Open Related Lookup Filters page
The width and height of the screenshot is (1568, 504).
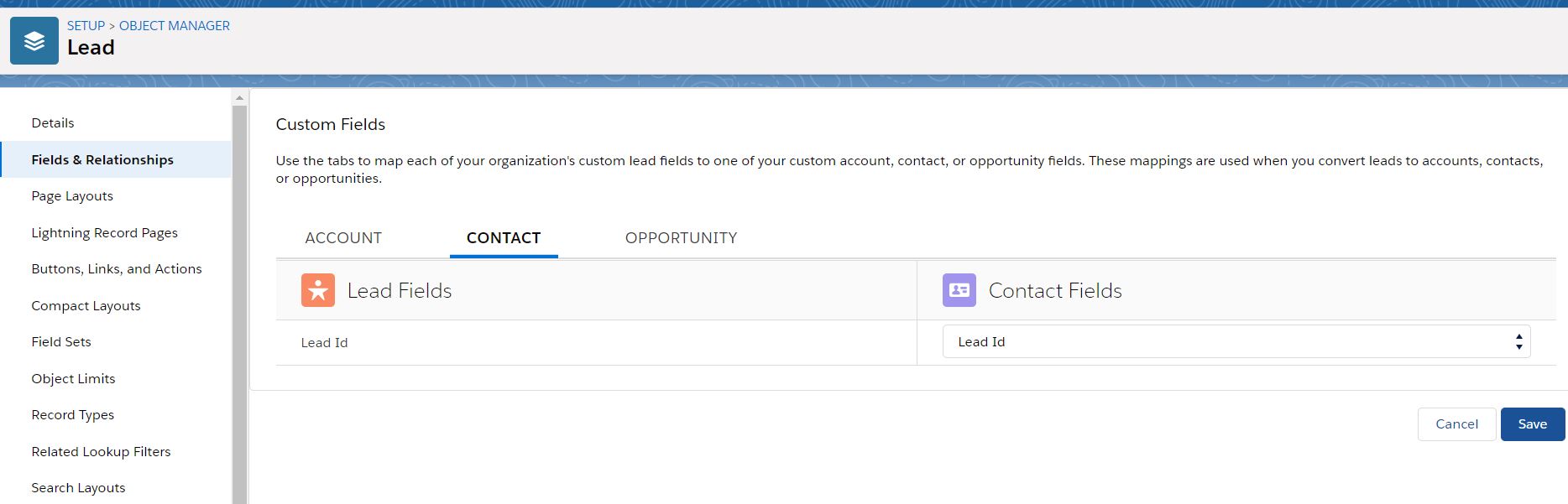[x=101, y=452]
